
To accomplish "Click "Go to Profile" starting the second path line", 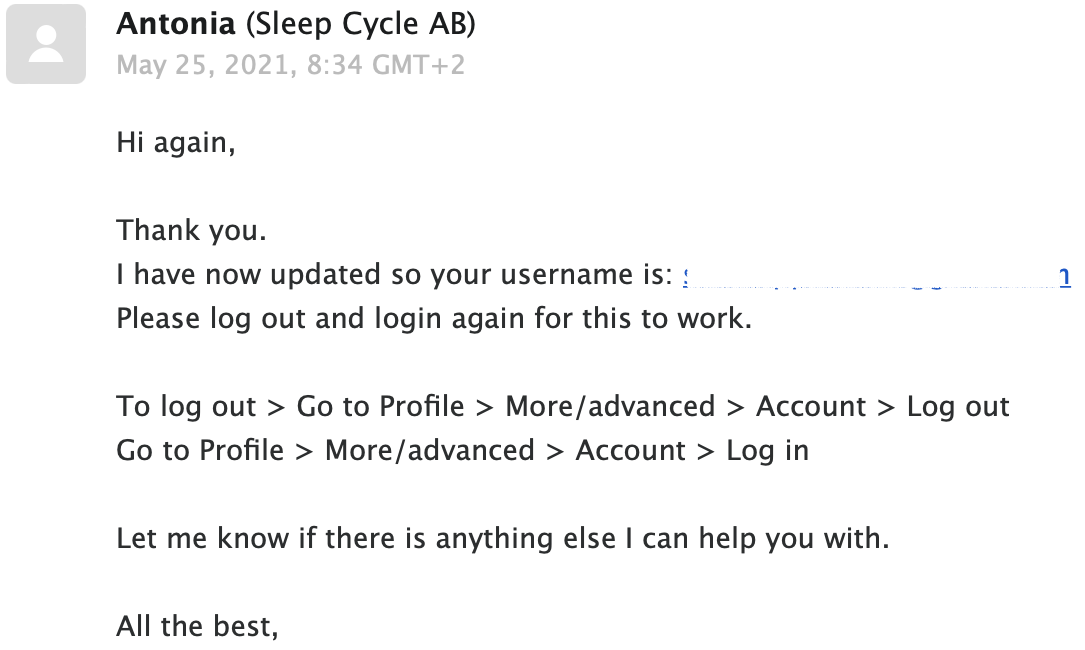I will click(x=200, y=451).
